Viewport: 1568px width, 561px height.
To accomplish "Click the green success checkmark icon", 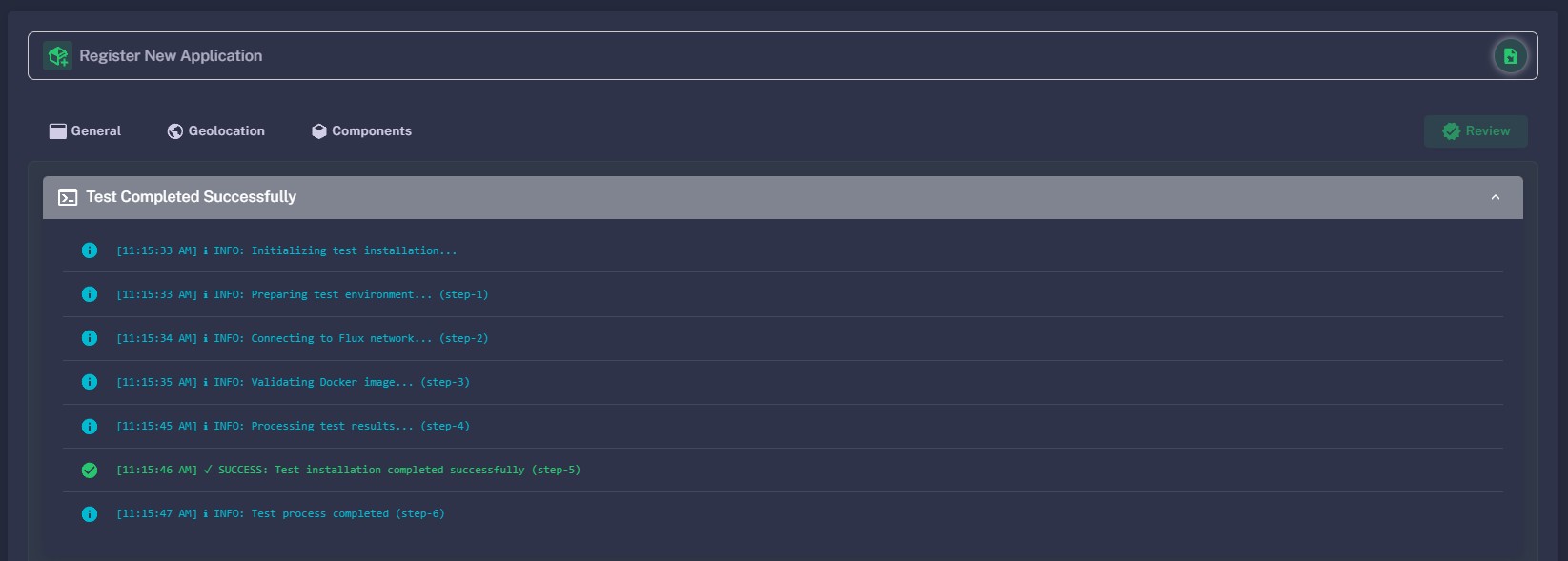I will coord(90,471).
